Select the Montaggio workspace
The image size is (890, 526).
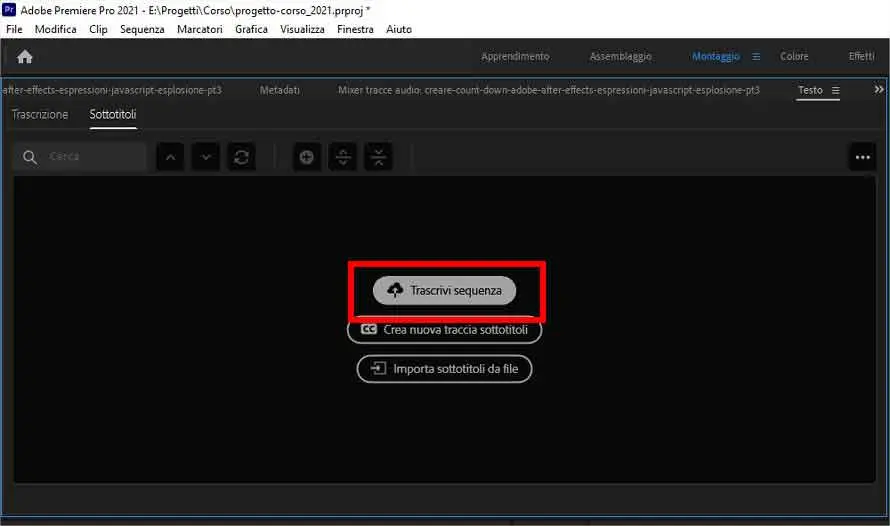tap(716, 57)
